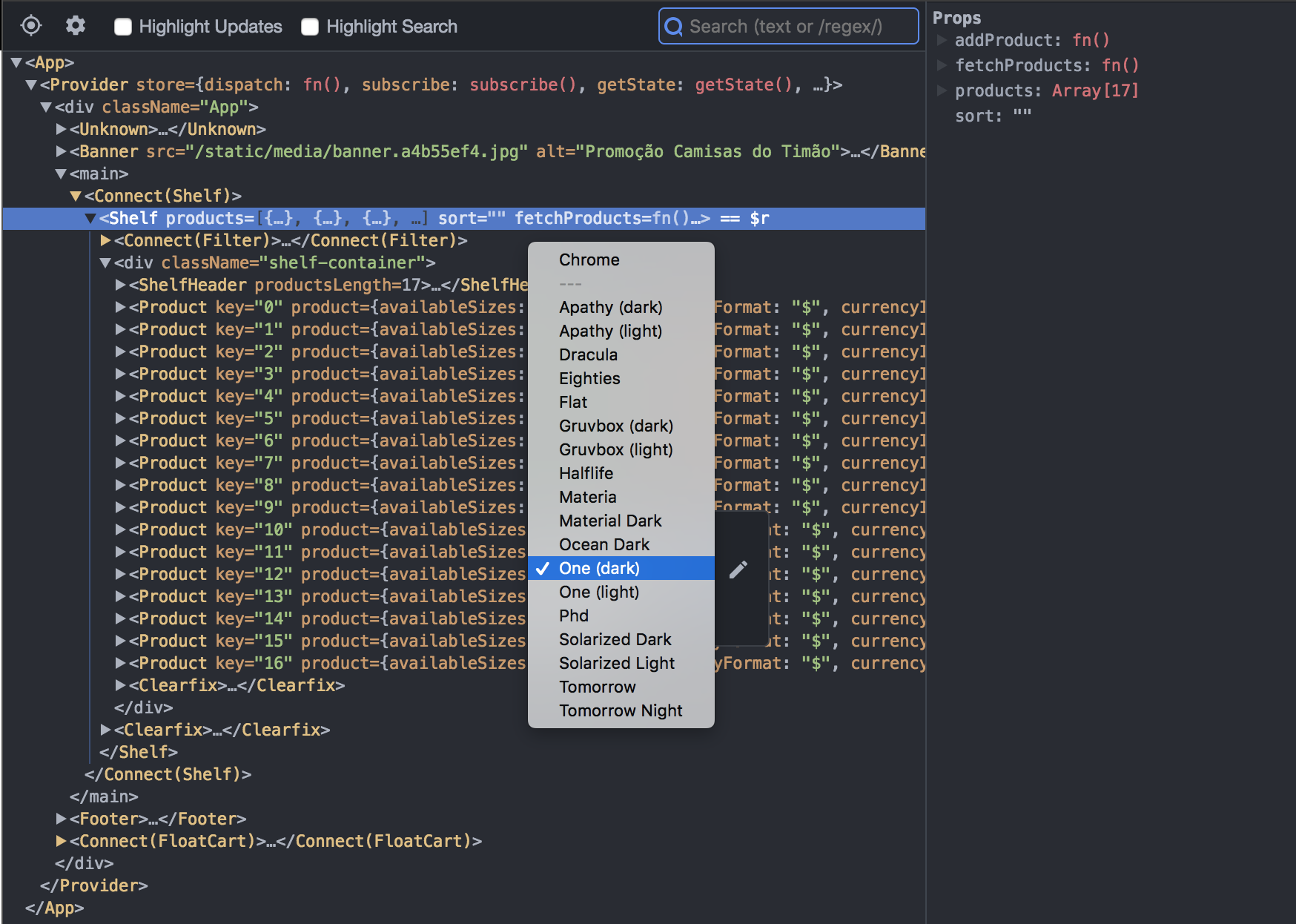Open the React DevTools settings gear
The image size is (1296, 924).
[x=74, y=26]
